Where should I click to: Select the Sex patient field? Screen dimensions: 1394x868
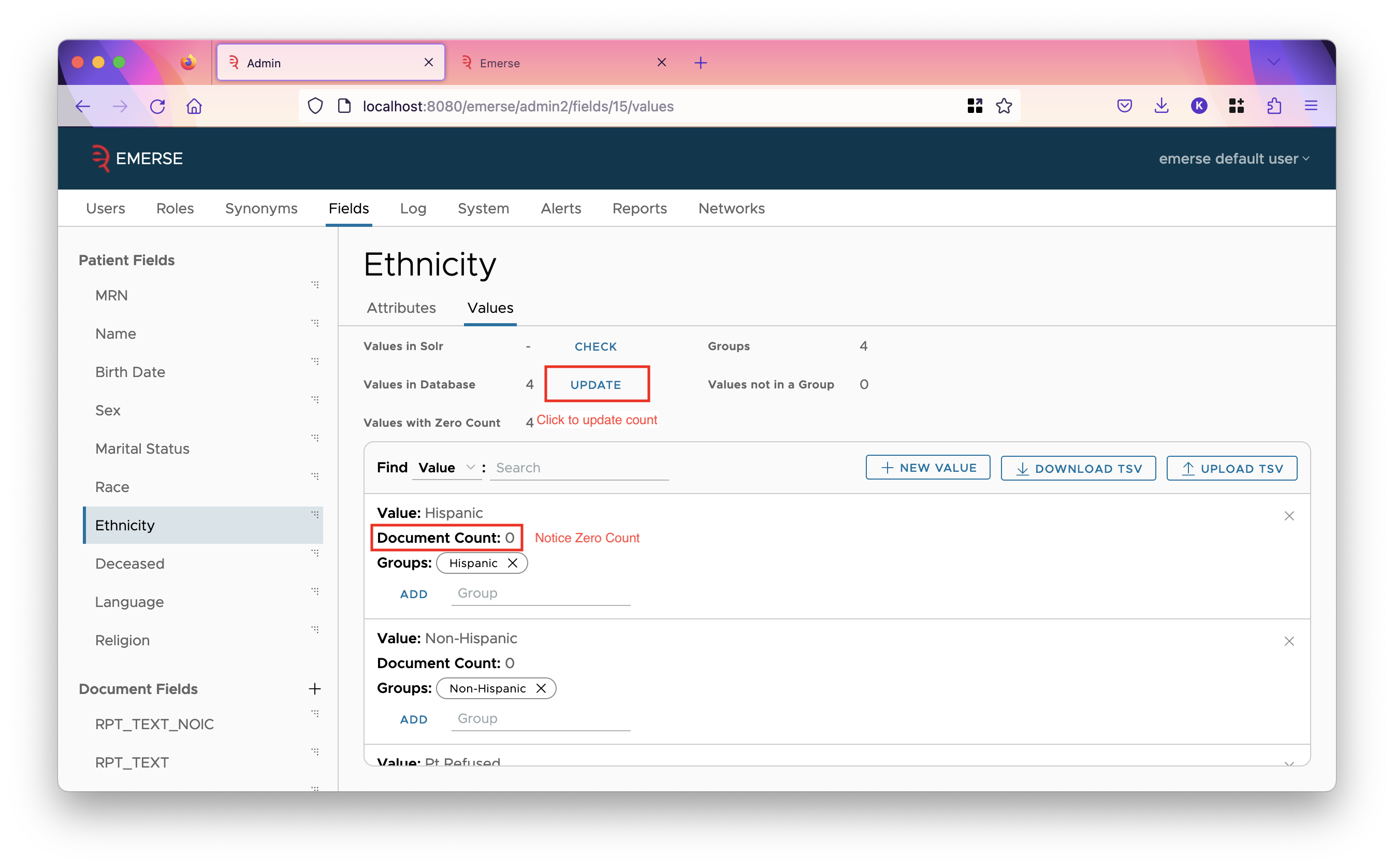pyautogui.click(x=203, y=411)
